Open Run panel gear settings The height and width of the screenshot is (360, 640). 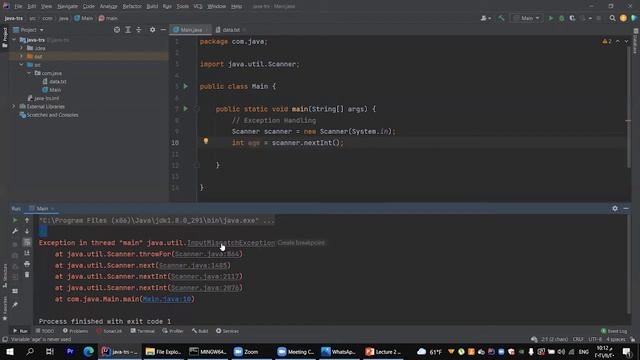(x=615, y=208)
